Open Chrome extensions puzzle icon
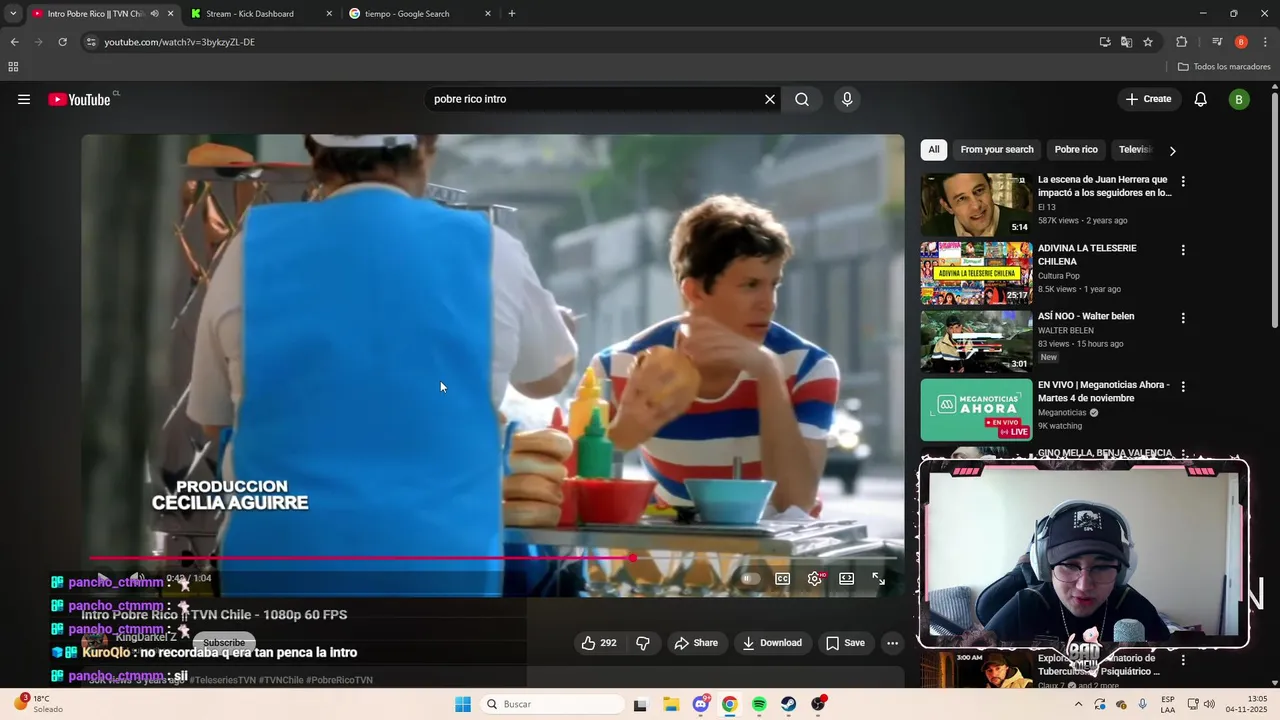The height and width of the screenshot is (720, 1280). coord(1181,42)
